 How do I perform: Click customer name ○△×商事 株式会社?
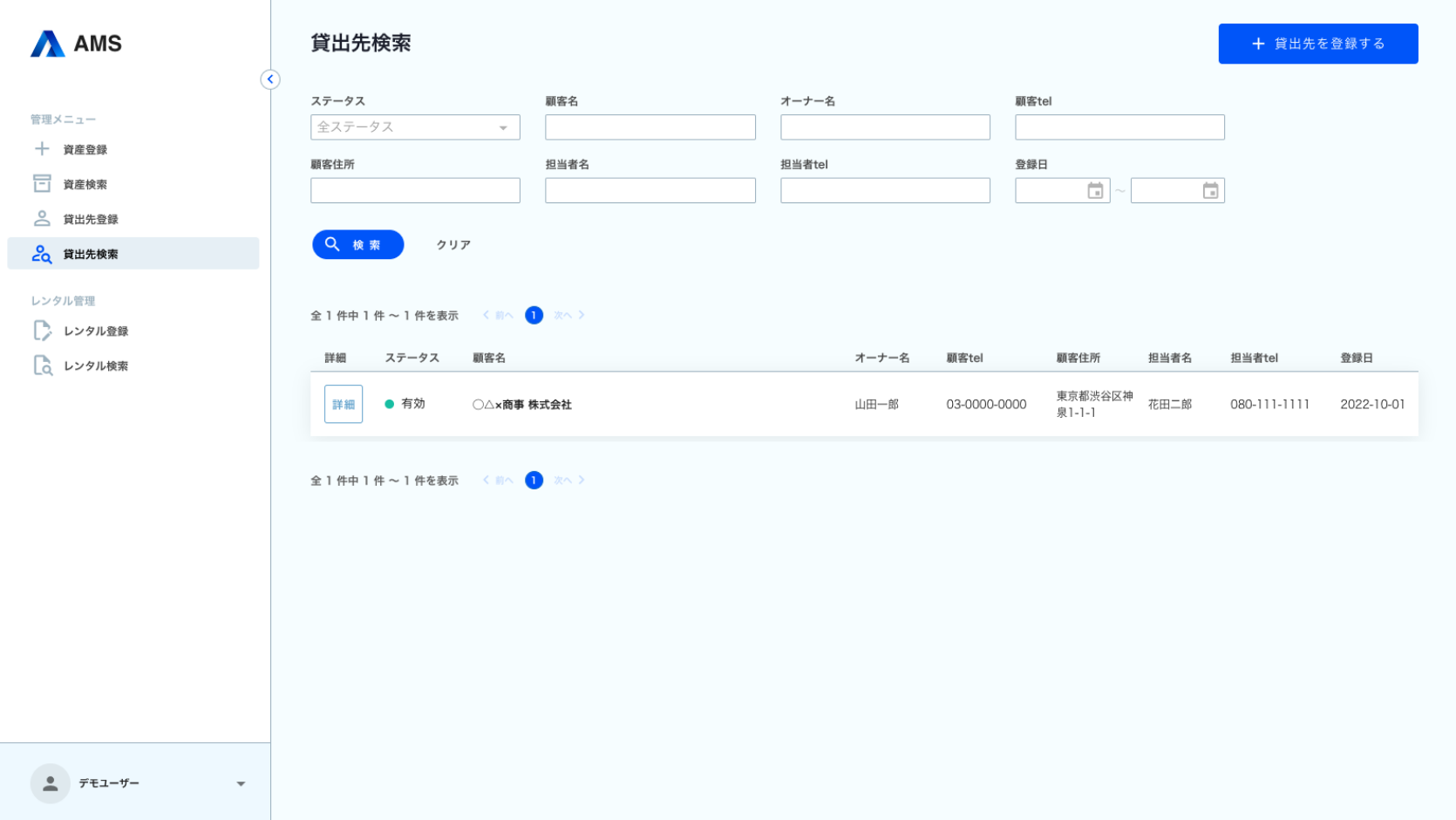(x=522, y=405)
